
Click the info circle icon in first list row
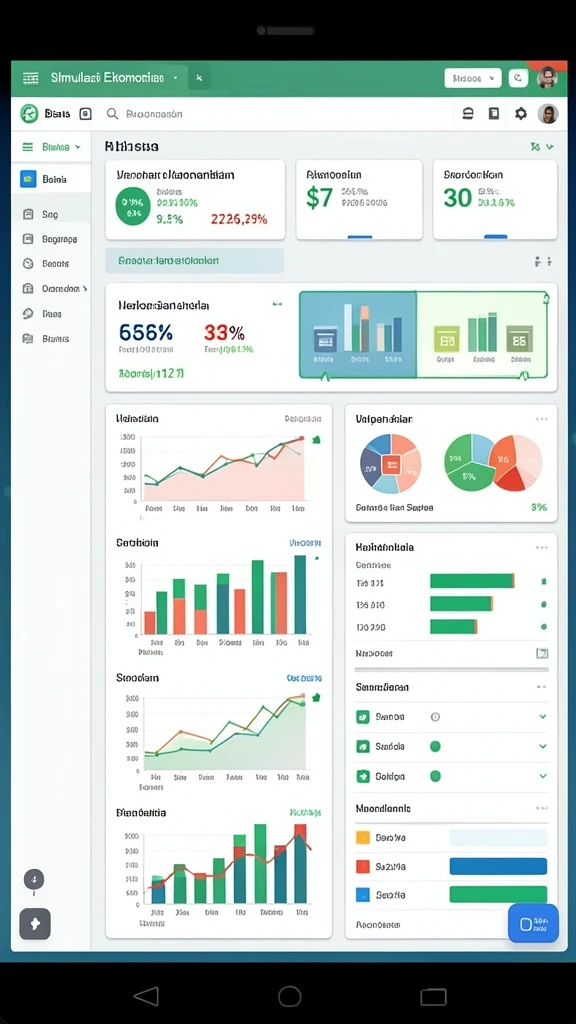[436, 716]
